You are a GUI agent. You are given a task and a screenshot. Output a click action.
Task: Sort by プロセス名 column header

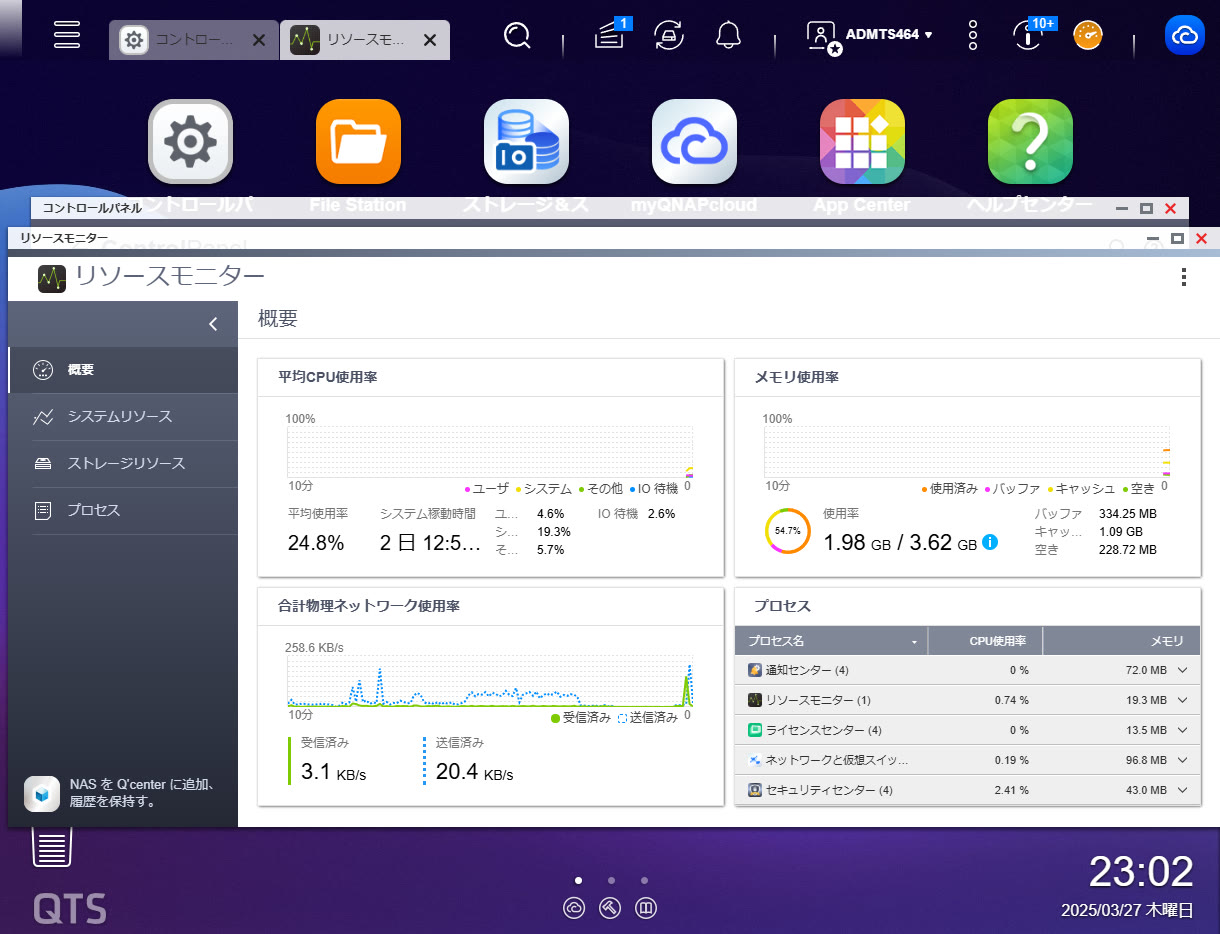pyautogui.click(x=831, y=641)
